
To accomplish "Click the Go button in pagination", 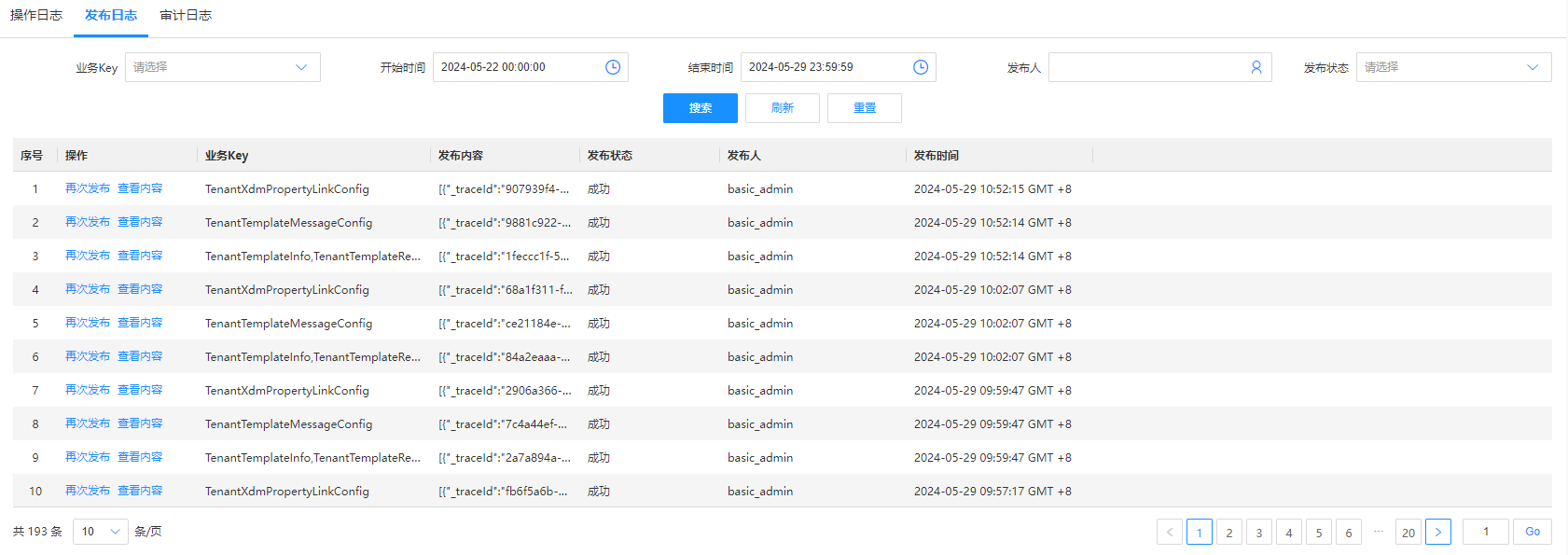I will point(1533,532).
